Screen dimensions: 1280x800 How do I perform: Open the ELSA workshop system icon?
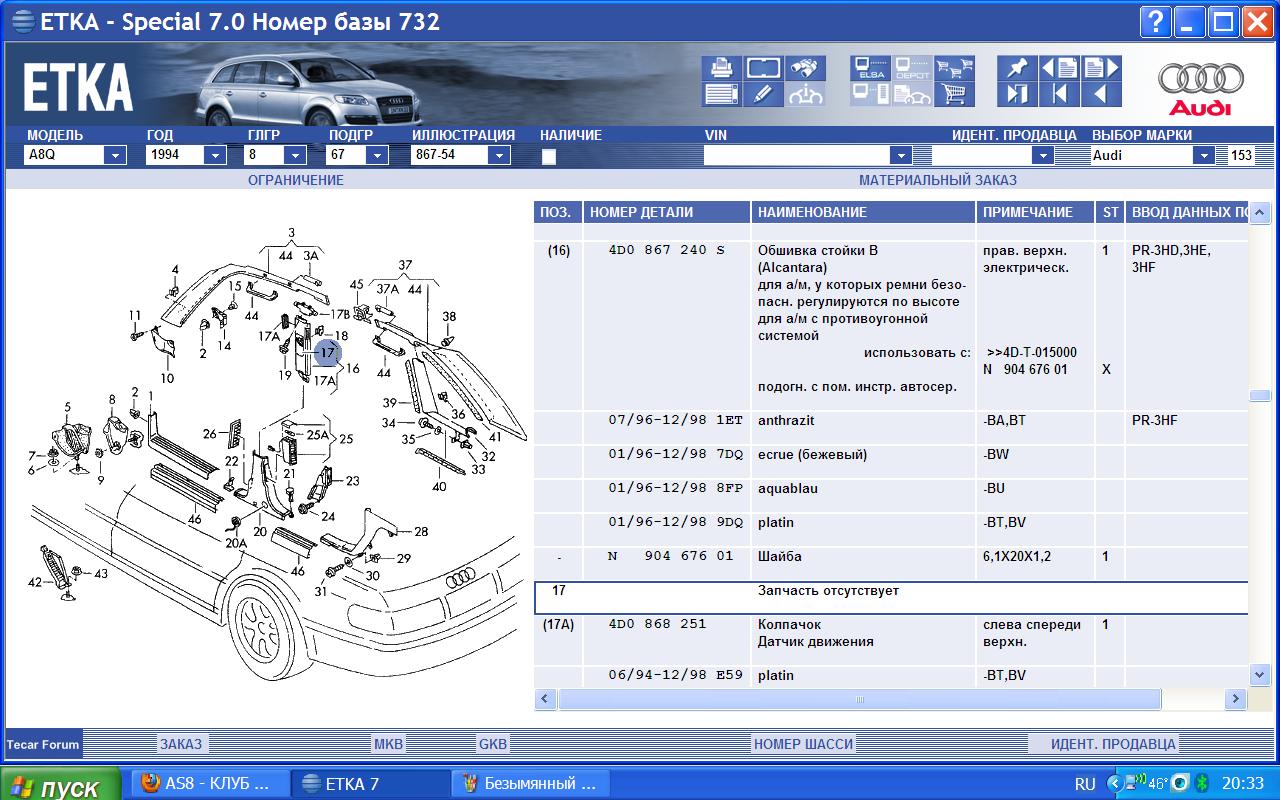[870, 68]
